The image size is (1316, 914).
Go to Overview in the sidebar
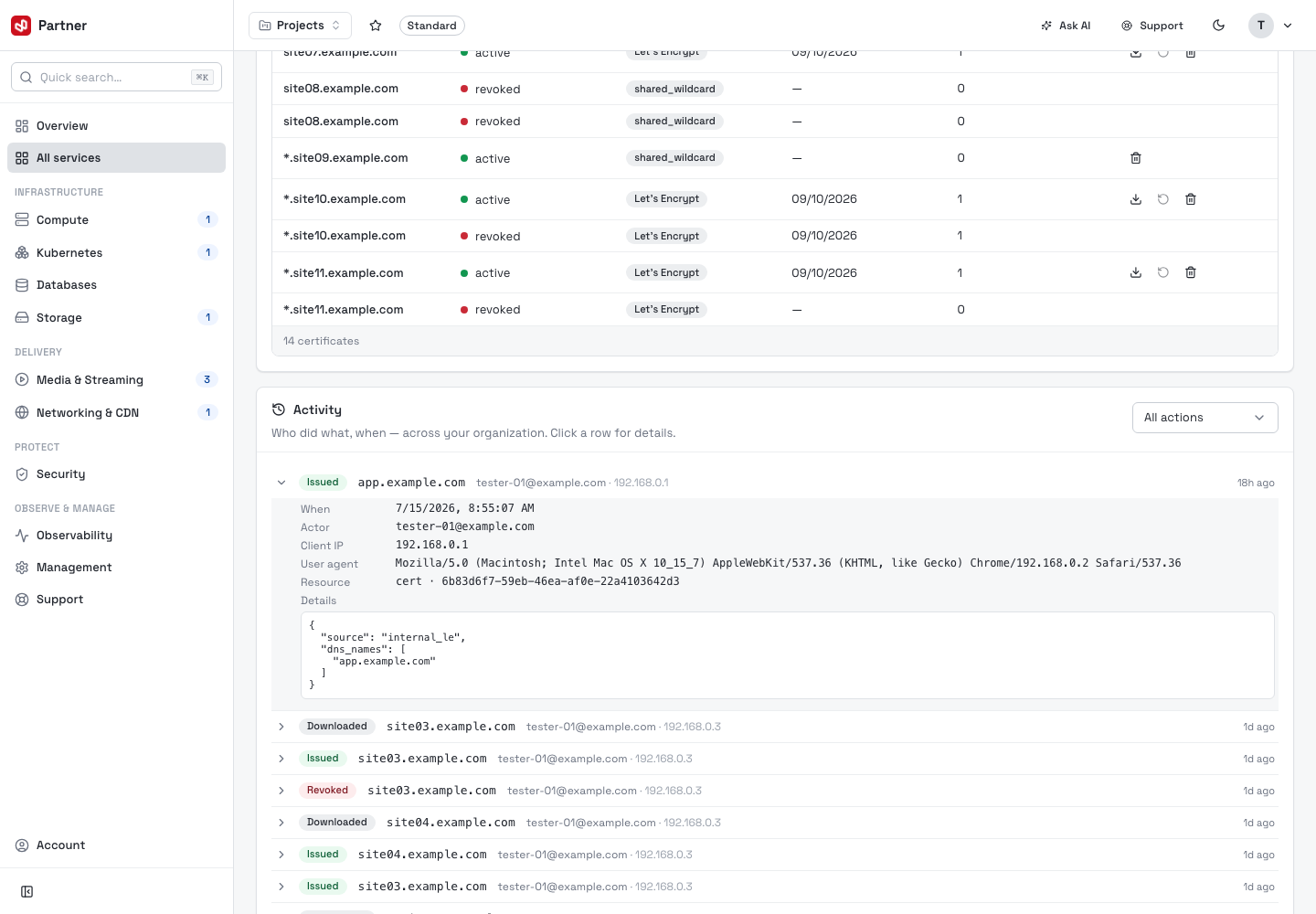click(x=116, y=126)
